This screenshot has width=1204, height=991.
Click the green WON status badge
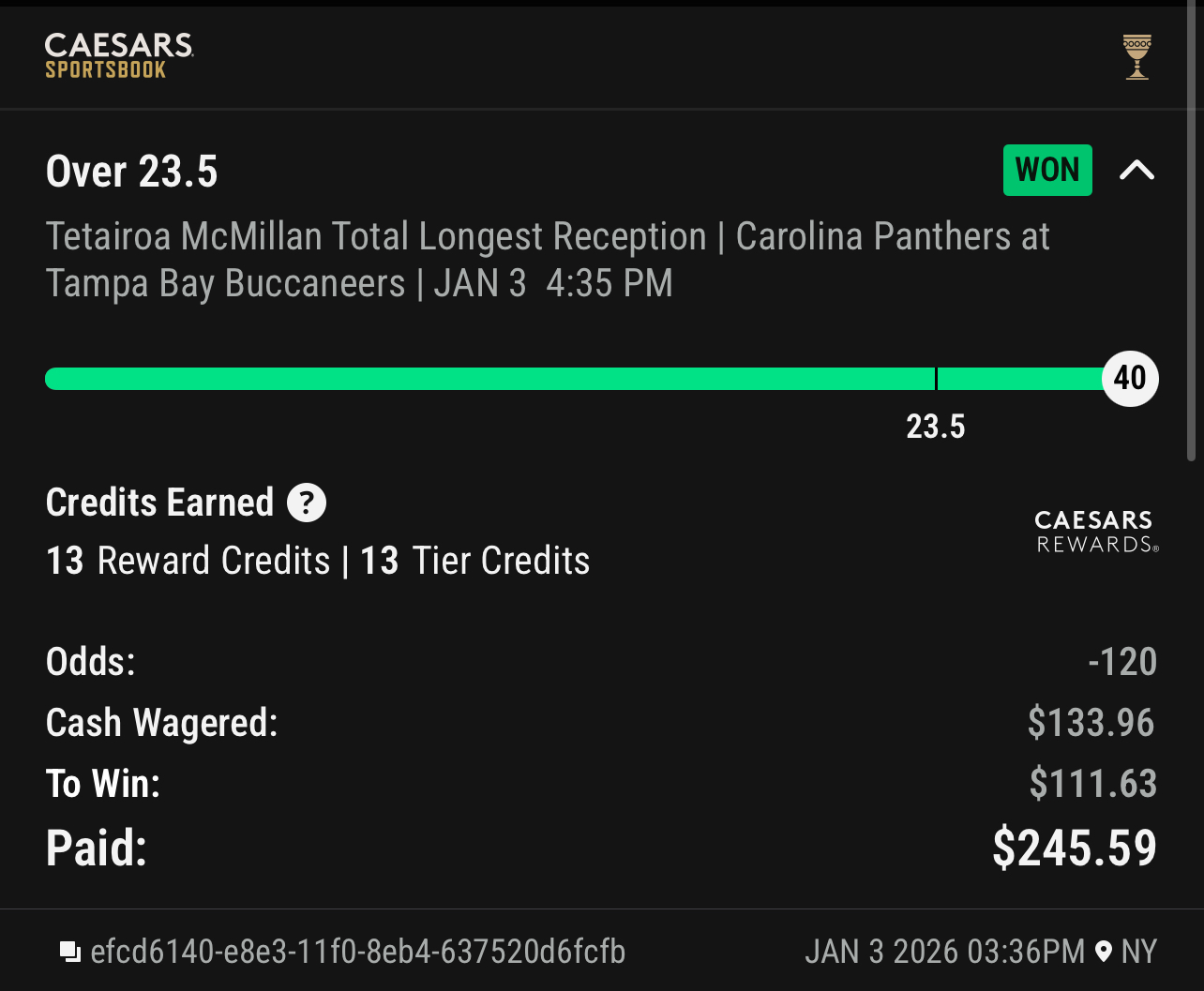[x=1047, y=171]
